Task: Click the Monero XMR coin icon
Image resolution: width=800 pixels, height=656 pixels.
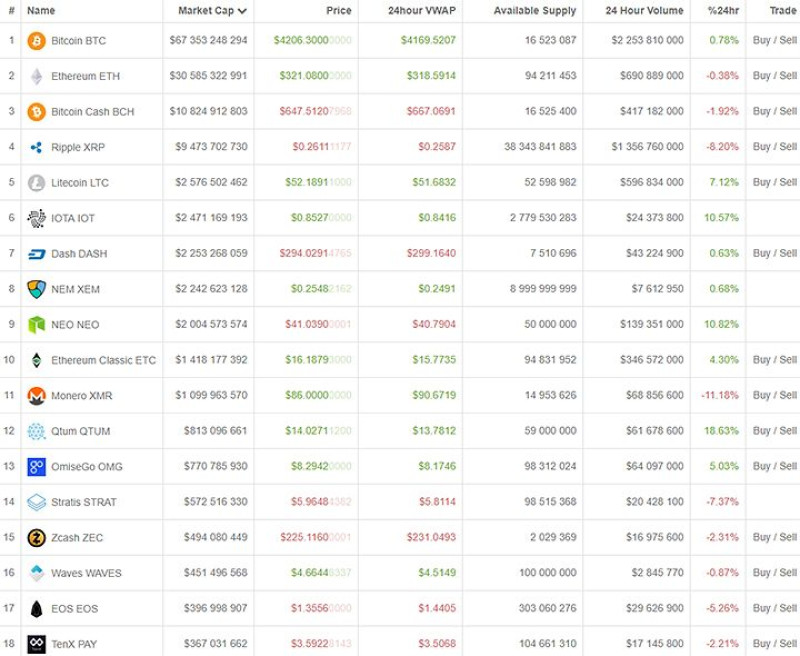Action: [x=36, y=395]
